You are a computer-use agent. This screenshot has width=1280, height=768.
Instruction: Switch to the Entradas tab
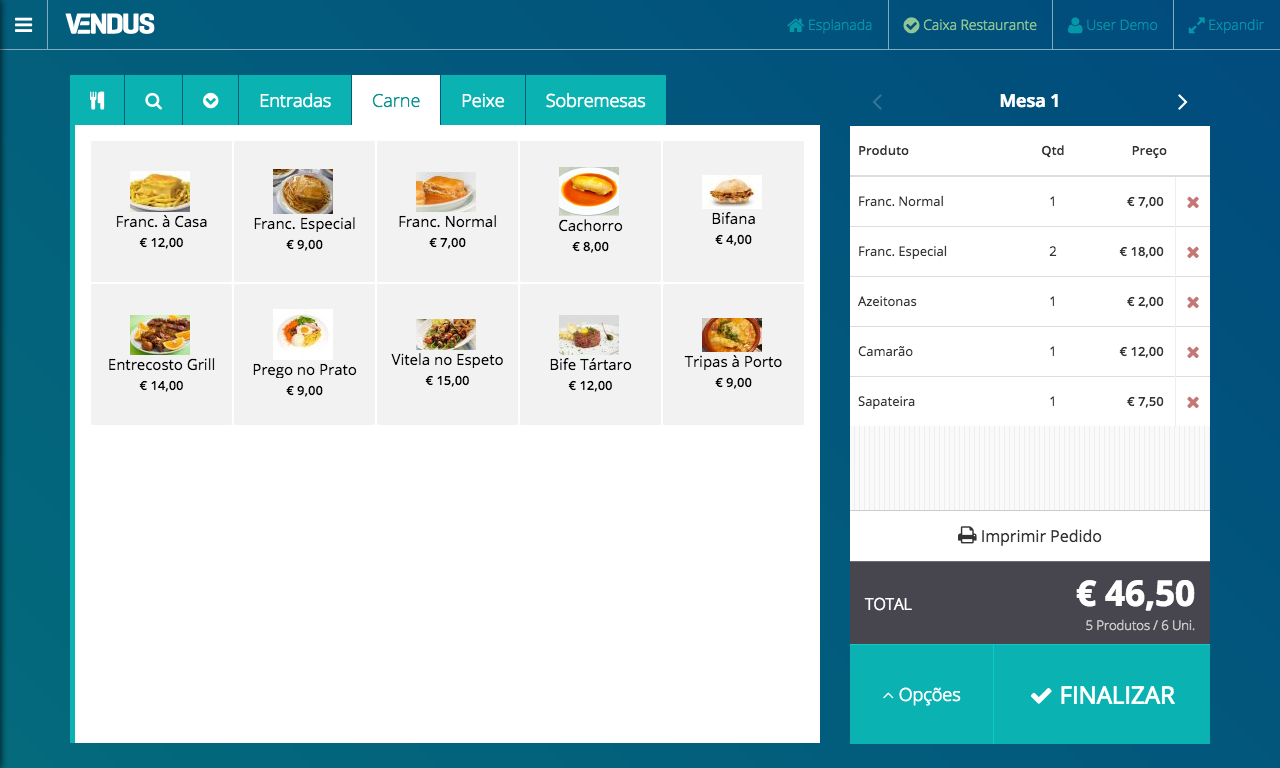coord(295,100)
